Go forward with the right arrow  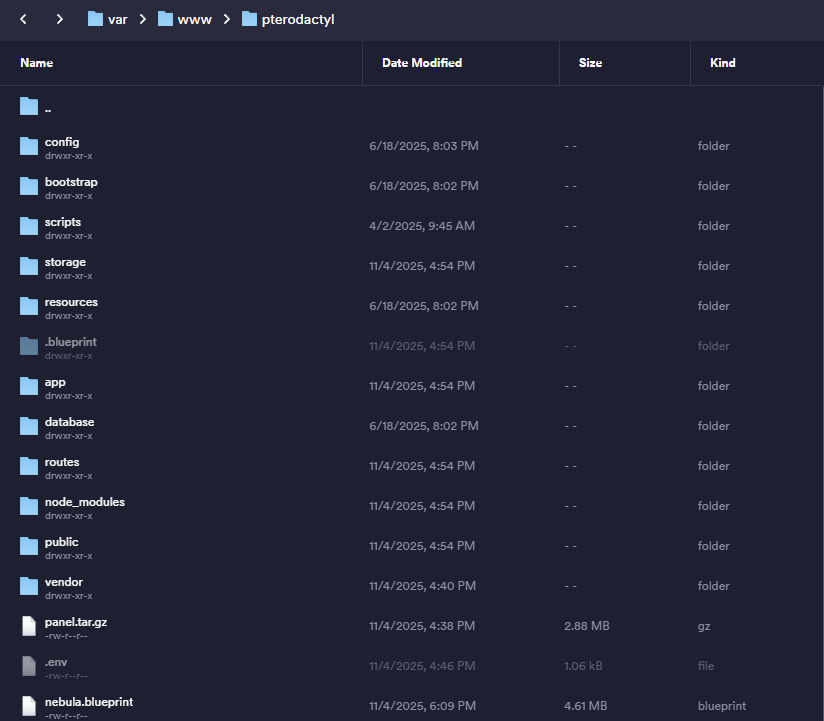pyautogui.click(x=59, y=19)
